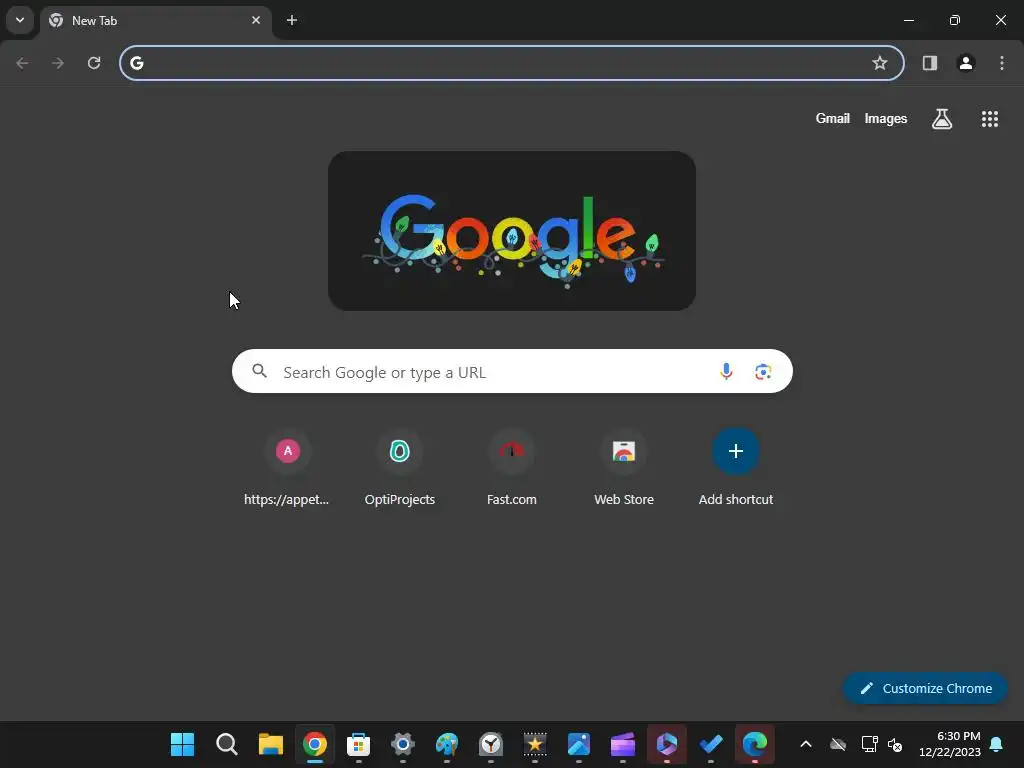Select the New Tab browser tab
1024x768 pixels.
[155, 20]
